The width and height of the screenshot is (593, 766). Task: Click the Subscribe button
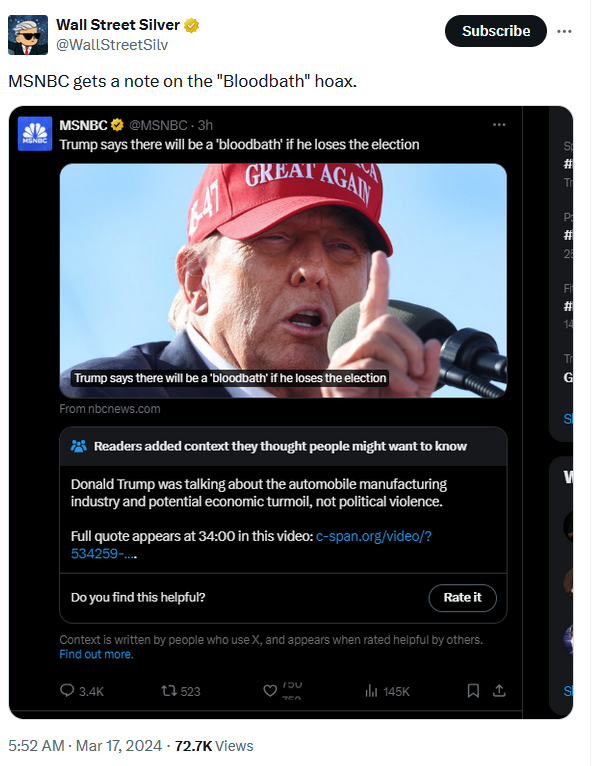point(496,31)
